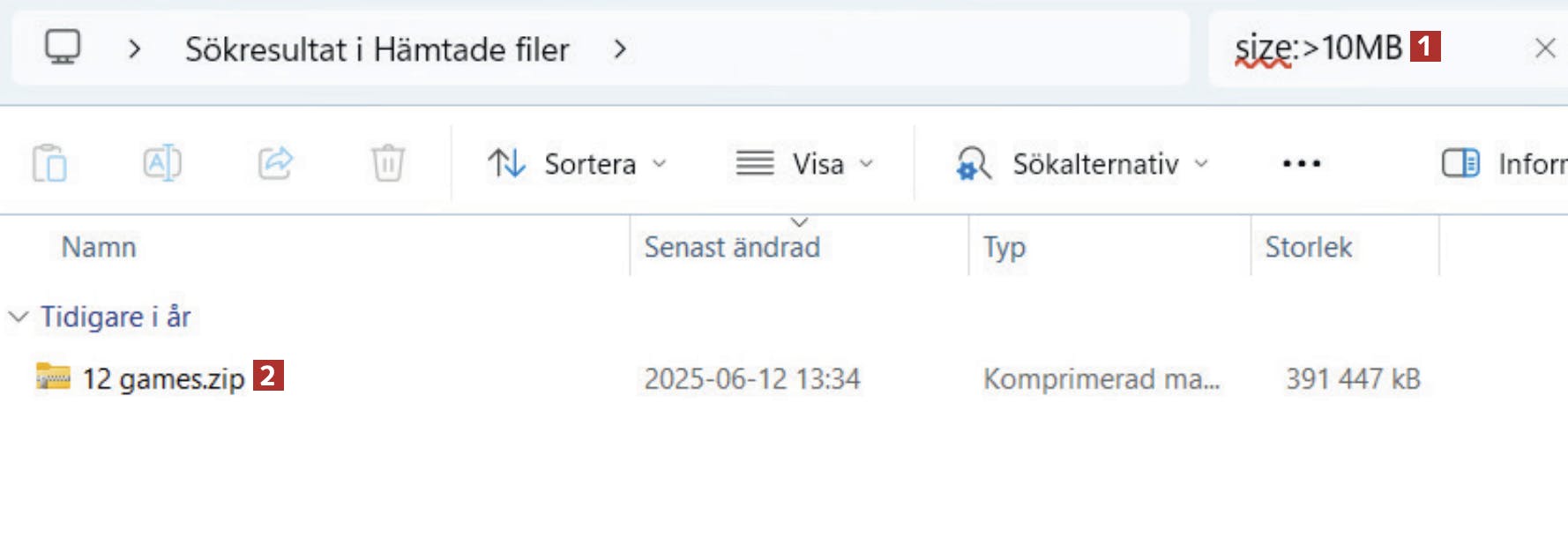1568x545 pixels.
Task: Click the Share icon in toolbar
Action: click(275, 163)
